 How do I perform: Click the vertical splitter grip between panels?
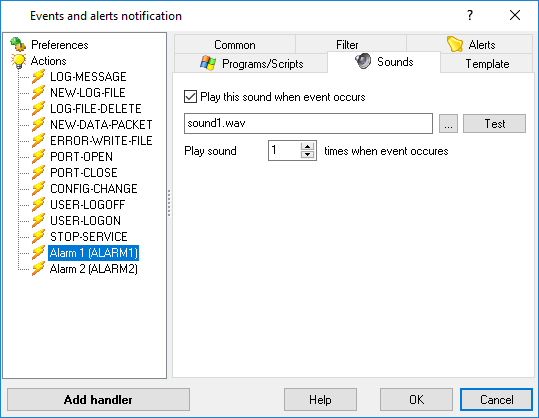(169, 203)
